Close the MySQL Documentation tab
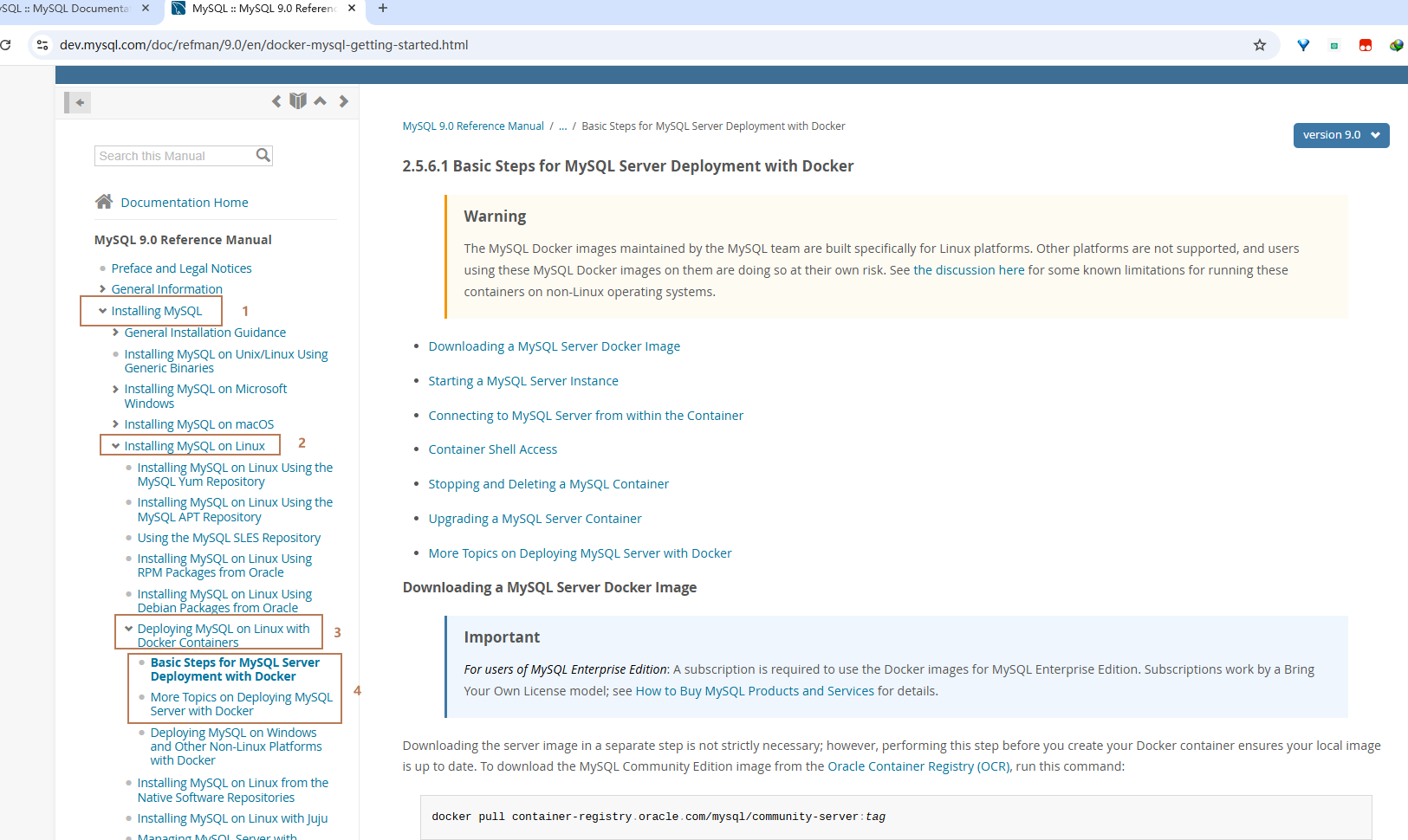The height and width of the screenshot is (840, 1408). click(146, 9)
